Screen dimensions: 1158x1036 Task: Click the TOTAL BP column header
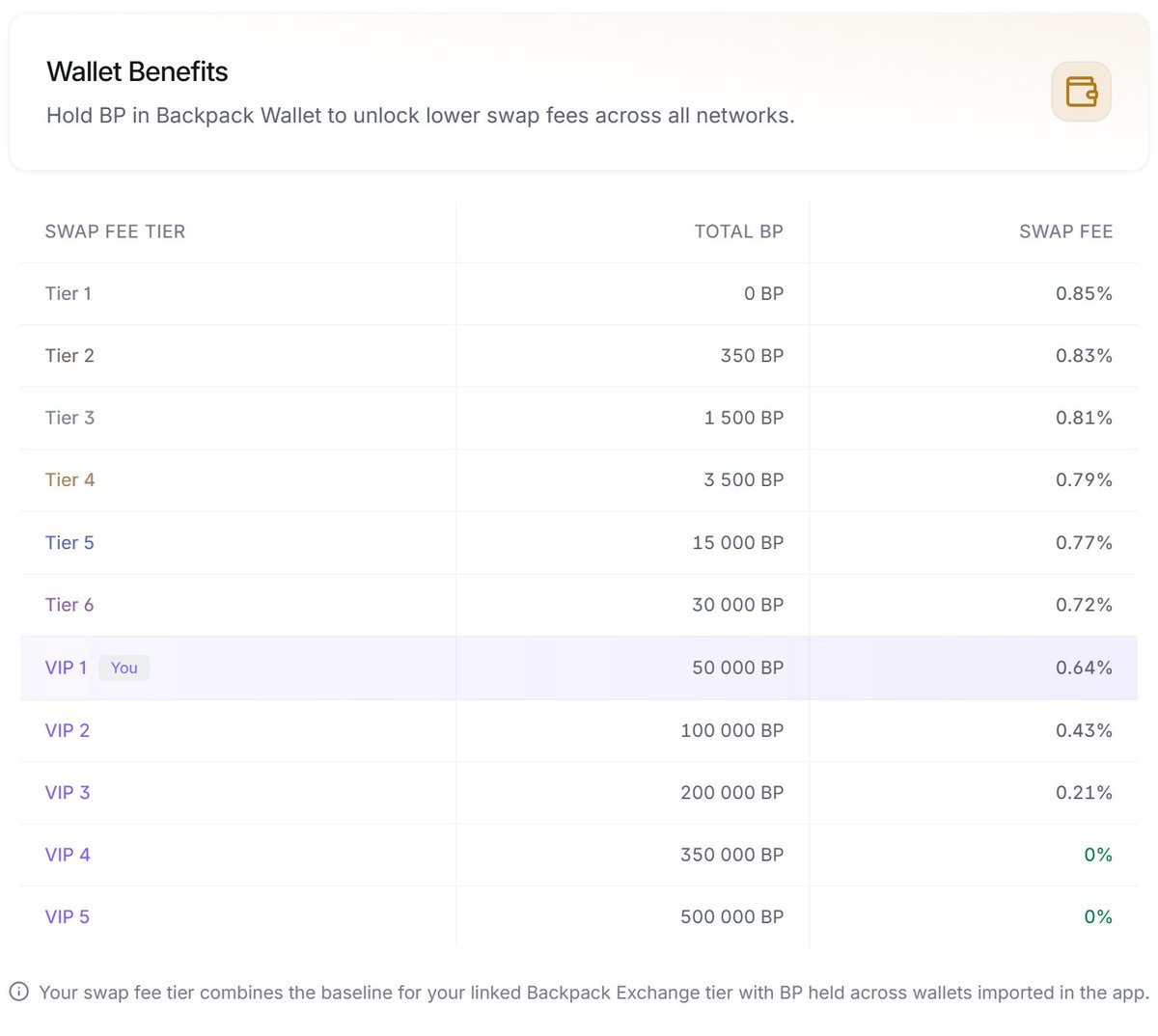pyautogui.click(x=739, y=232)
